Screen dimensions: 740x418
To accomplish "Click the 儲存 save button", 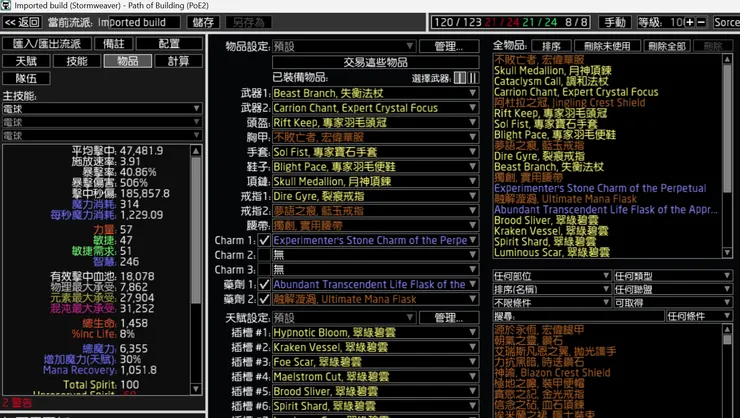I will [x=203, y=22].
